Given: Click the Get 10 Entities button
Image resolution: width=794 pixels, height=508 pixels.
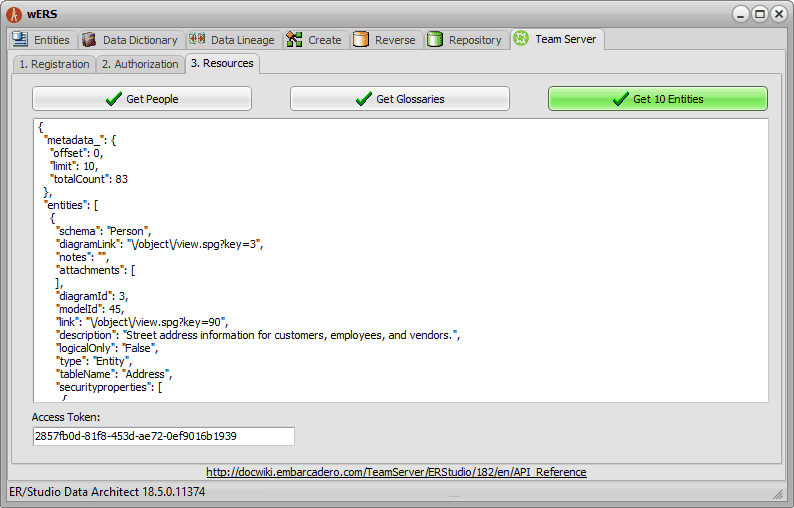Looking at the screenshot, I should [658, 98].
